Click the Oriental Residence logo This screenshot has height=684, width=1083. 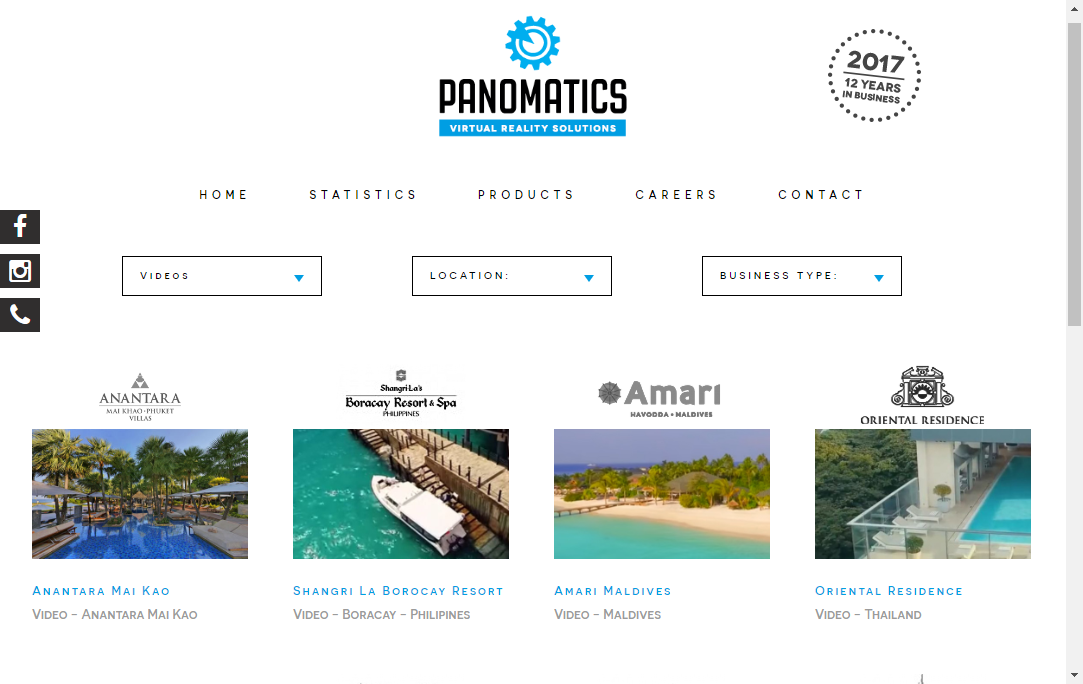click(922, 395)
